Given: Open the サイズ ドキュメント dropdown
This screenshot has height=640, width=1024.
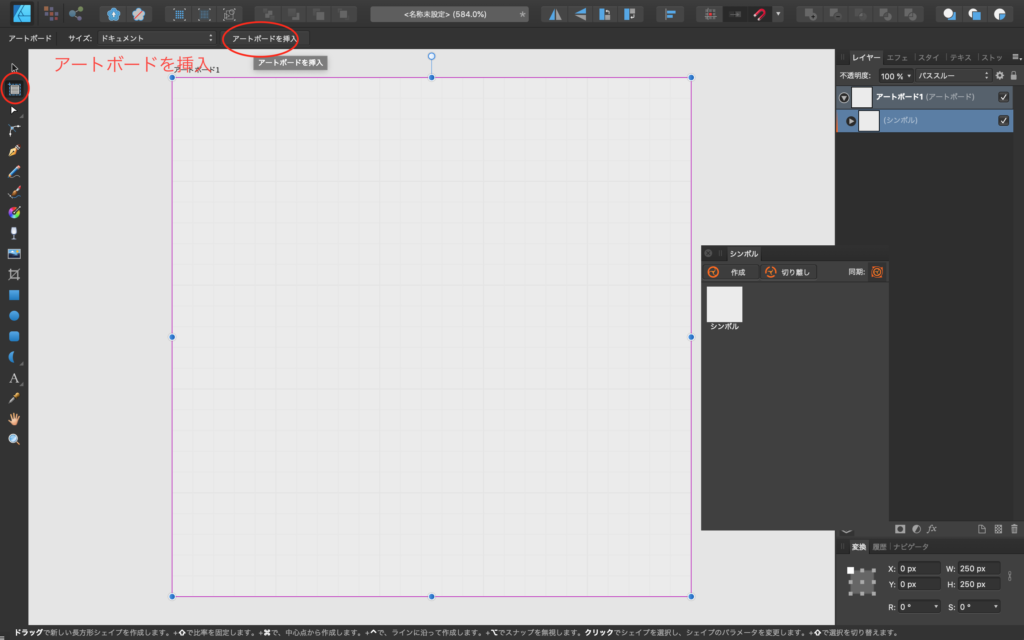Looking at the screenshot, I should point(156,39).
